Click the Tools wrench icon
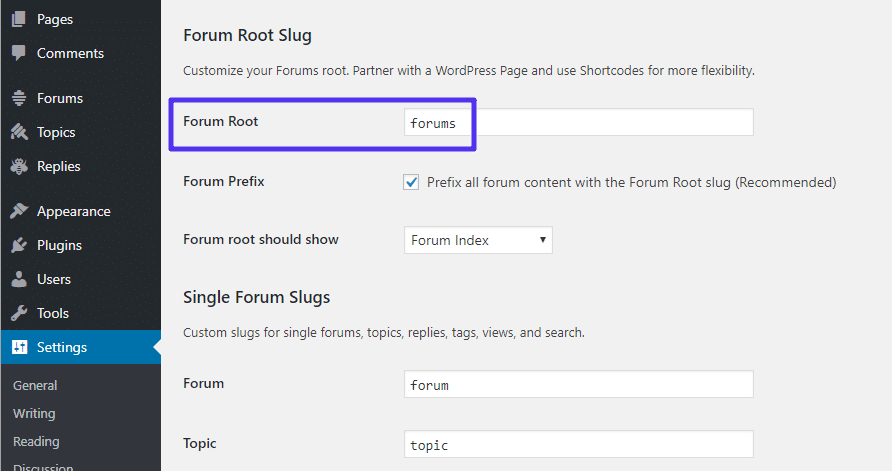The height and width of the screenshot is (471, 892). pyautogui.click(x=19, y=313)
